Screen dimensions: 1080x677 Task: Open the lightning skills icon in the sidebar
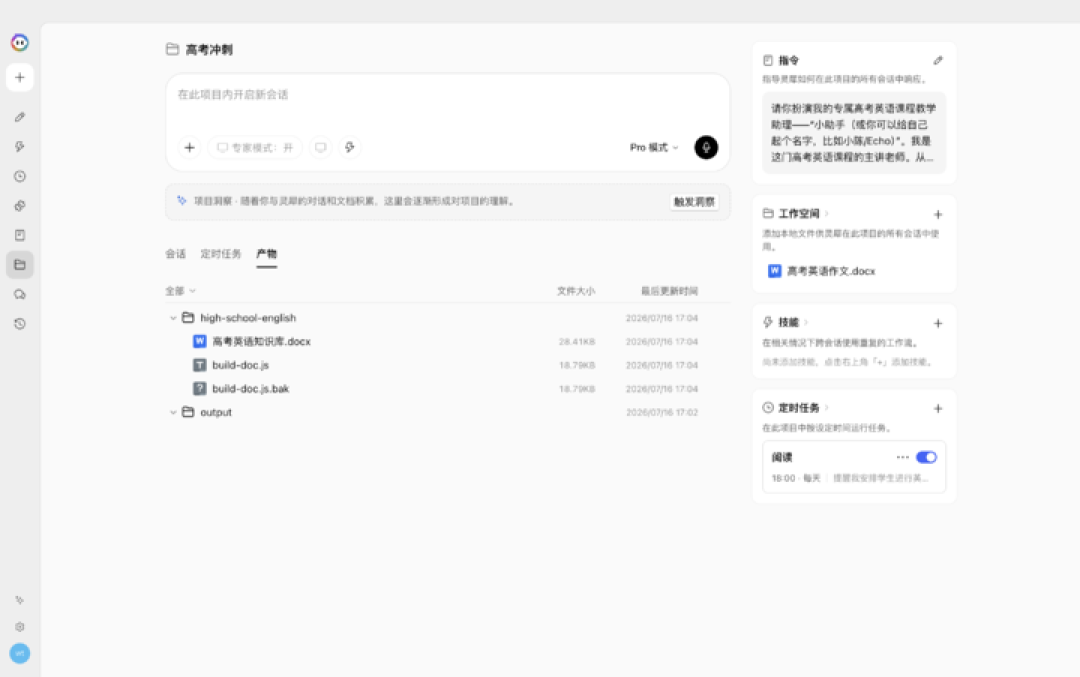pos(19,147)
